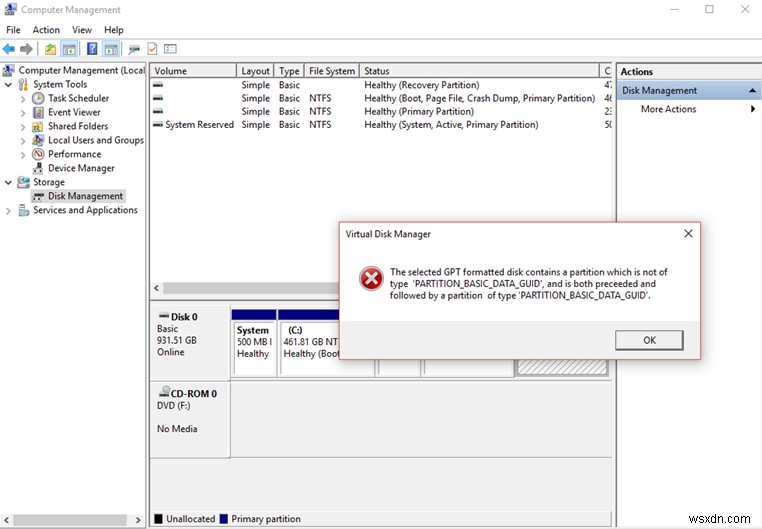Select the Healthy (Primary Partition) row
Viewport: 762px width, 529px height.
[x=381, y=112]
